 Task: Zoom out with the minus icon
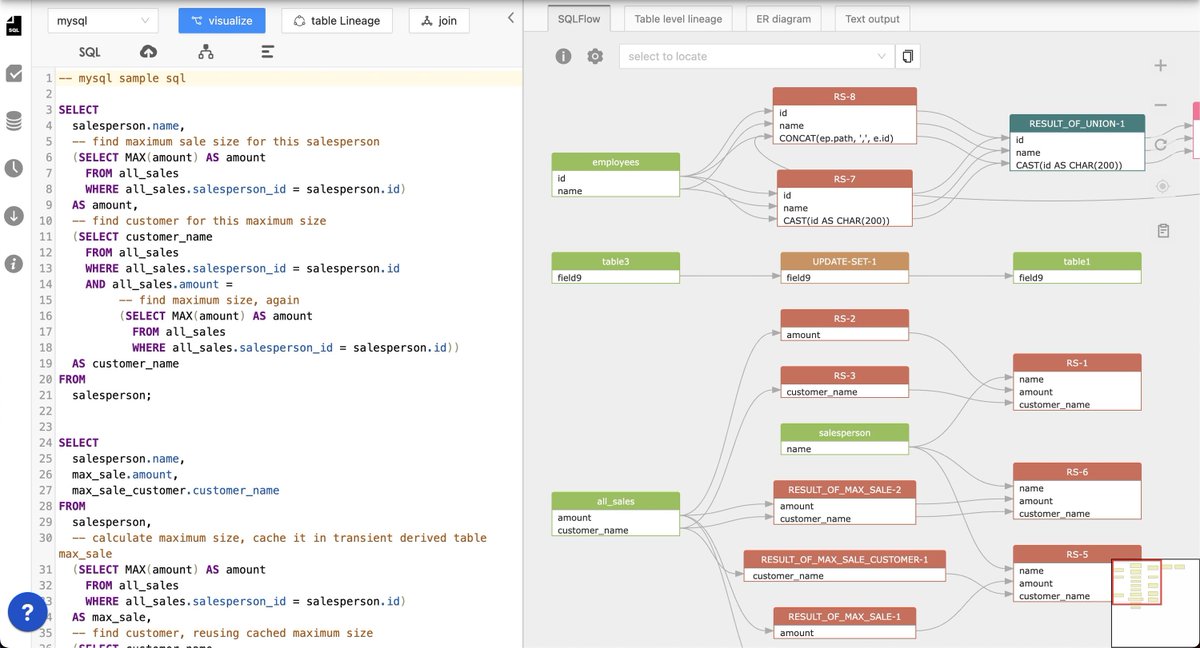coord(1161,105)
